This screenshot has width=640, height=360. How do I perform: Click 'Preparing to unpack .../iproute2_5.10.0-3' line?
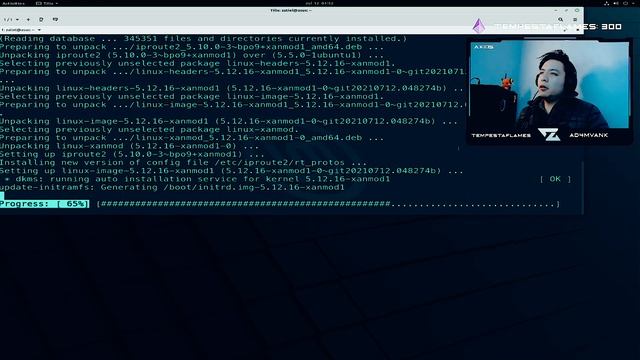(x=192, y=47)
